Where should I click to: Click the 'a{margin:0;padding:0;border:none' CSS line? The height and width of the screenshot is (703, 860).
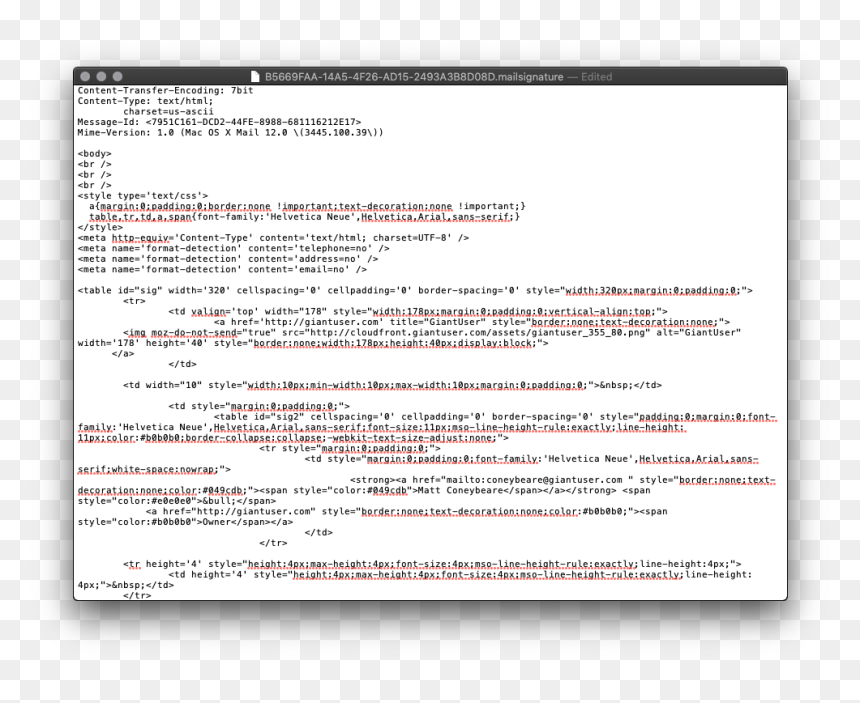307,206
